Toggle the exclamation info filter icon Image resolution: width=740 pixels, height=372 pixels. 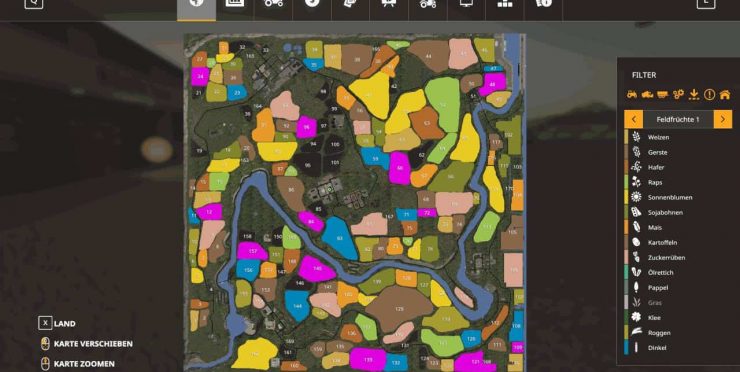[x=709, y=94]
